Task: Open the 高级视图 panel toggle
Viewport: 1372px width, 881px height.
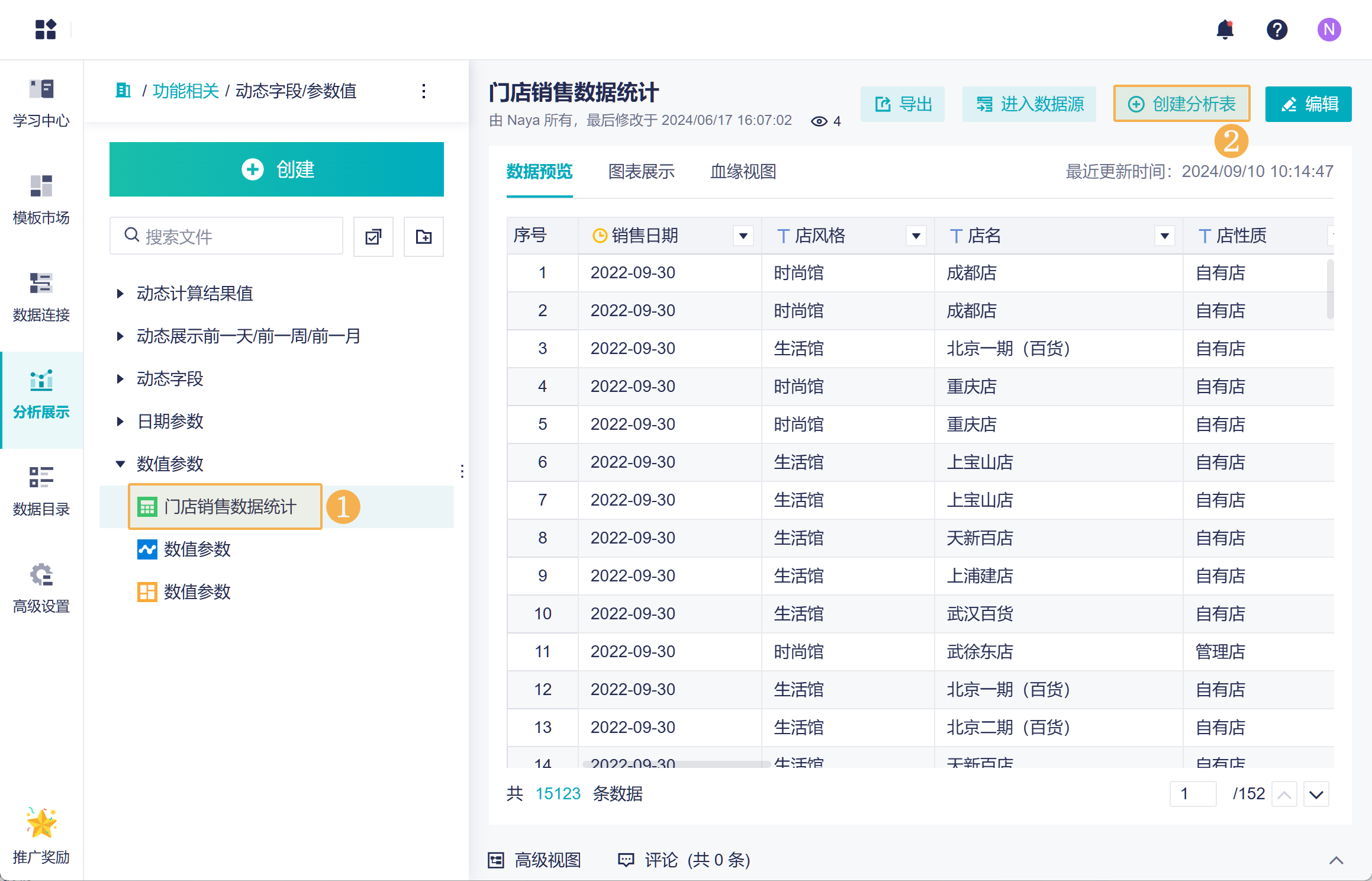Action: 534,860
